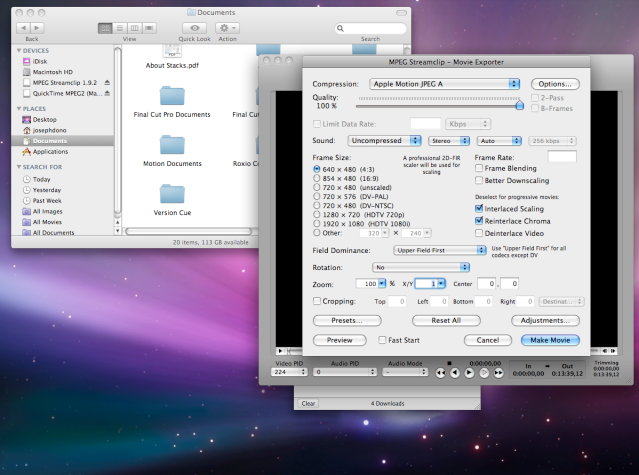Open Version Cue folder
The width and height of the screenshot is (639, 475).
[172, 200]
